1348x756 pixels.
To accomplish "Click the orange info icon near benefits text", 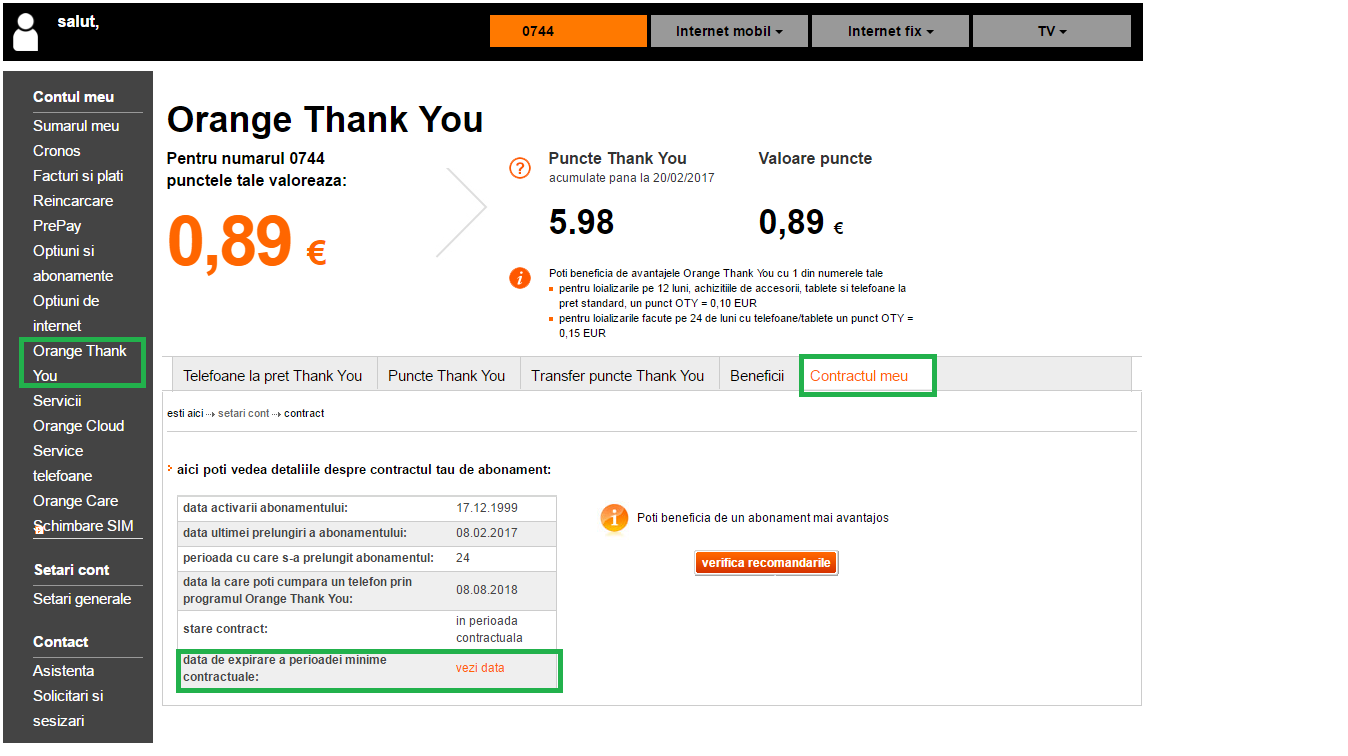I will (520, 278).
